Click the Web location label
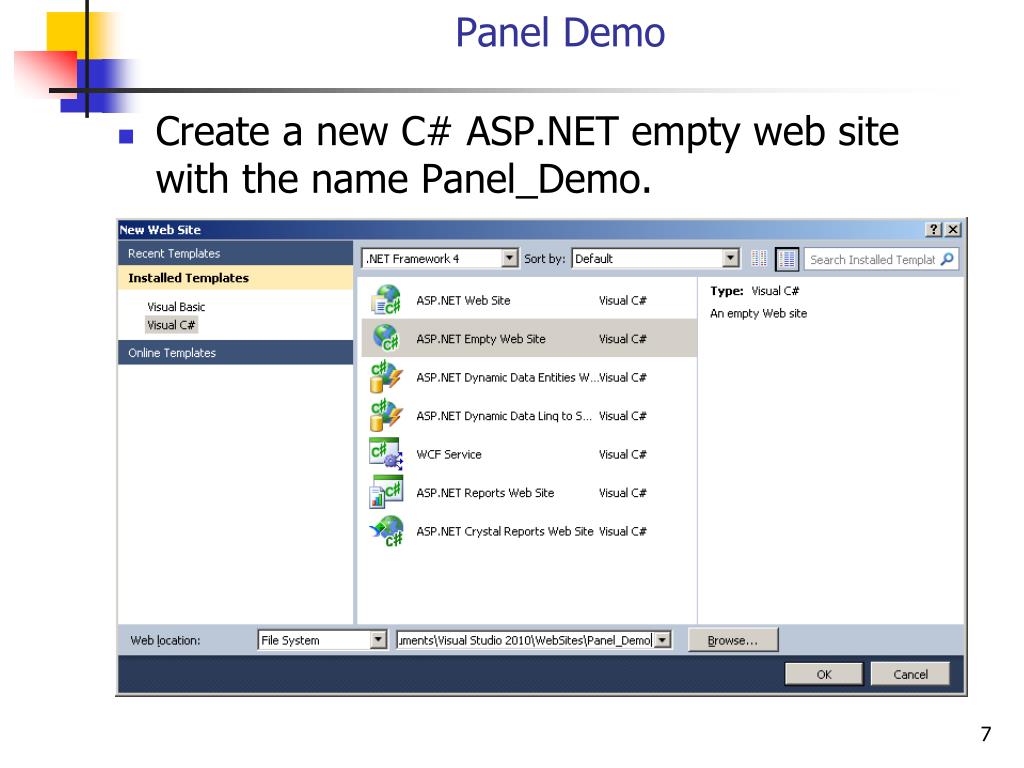Viewport: 1024px width, 768px height. pos(165,641)
